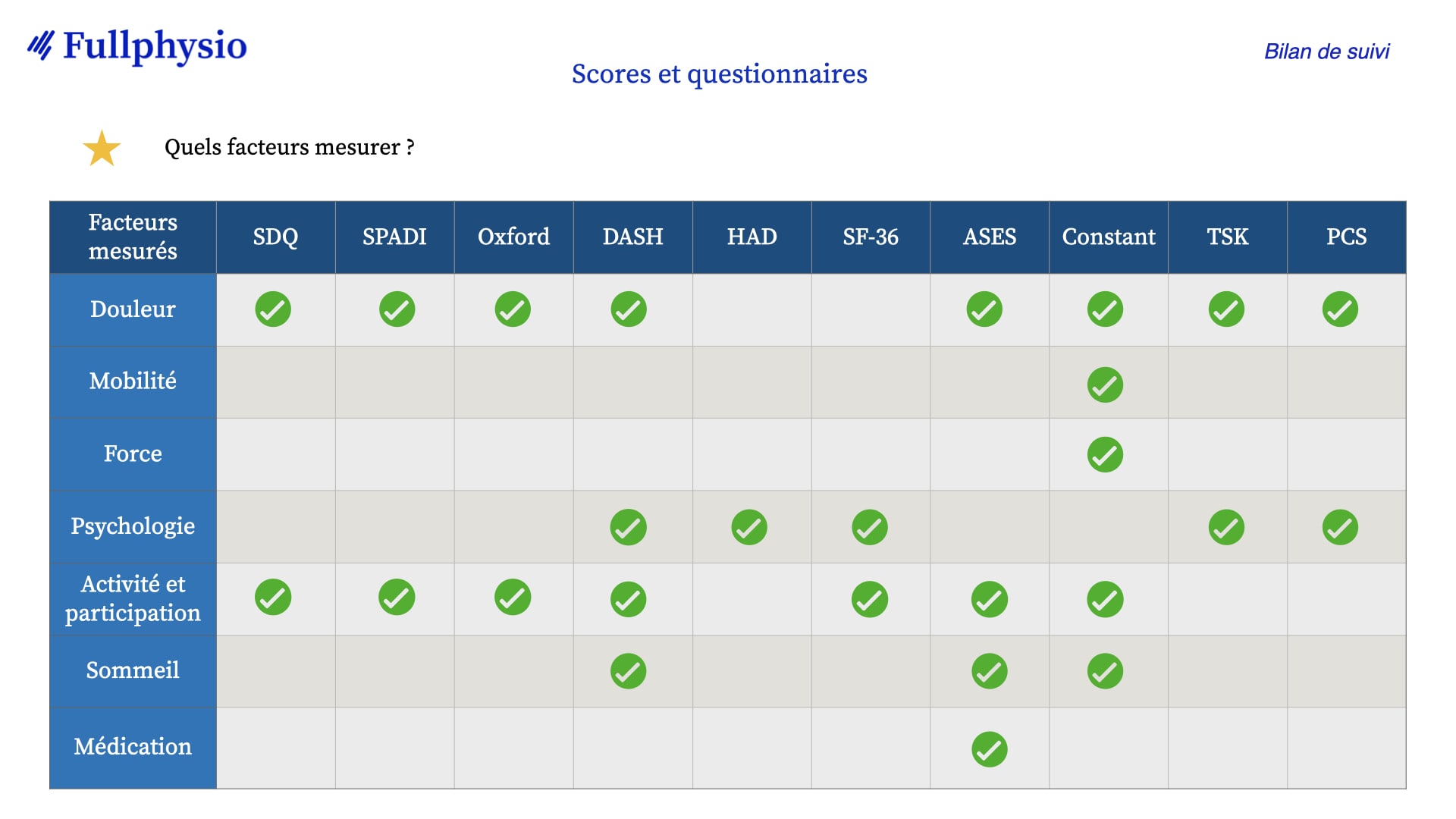Screen dimensions: 1456x819
Task: Click the yellow star icon
Action: pyautogui.click(x=102, y=148)
